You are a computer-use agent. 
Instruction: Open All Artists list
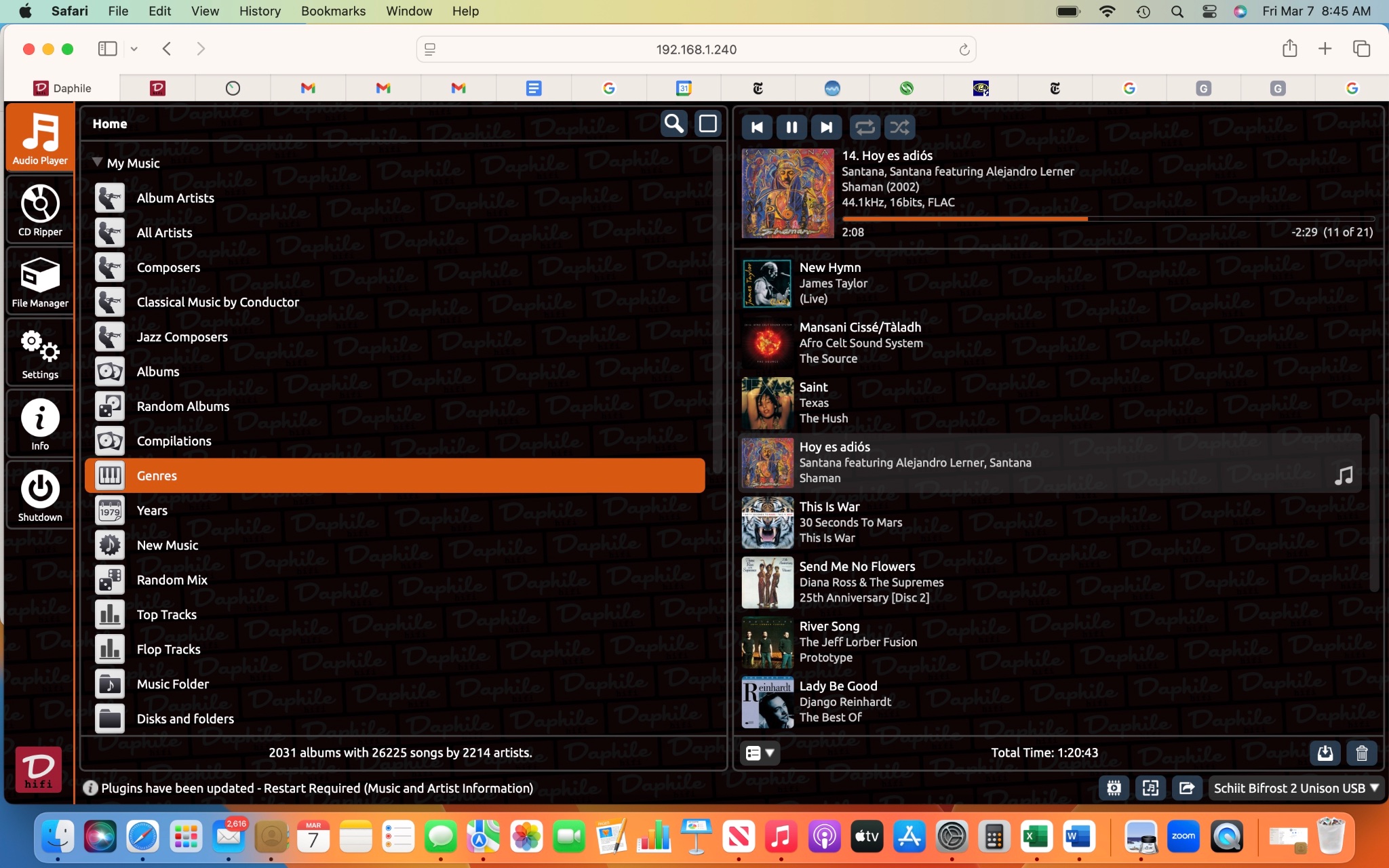pyautogui.click(x=395, y=233)
